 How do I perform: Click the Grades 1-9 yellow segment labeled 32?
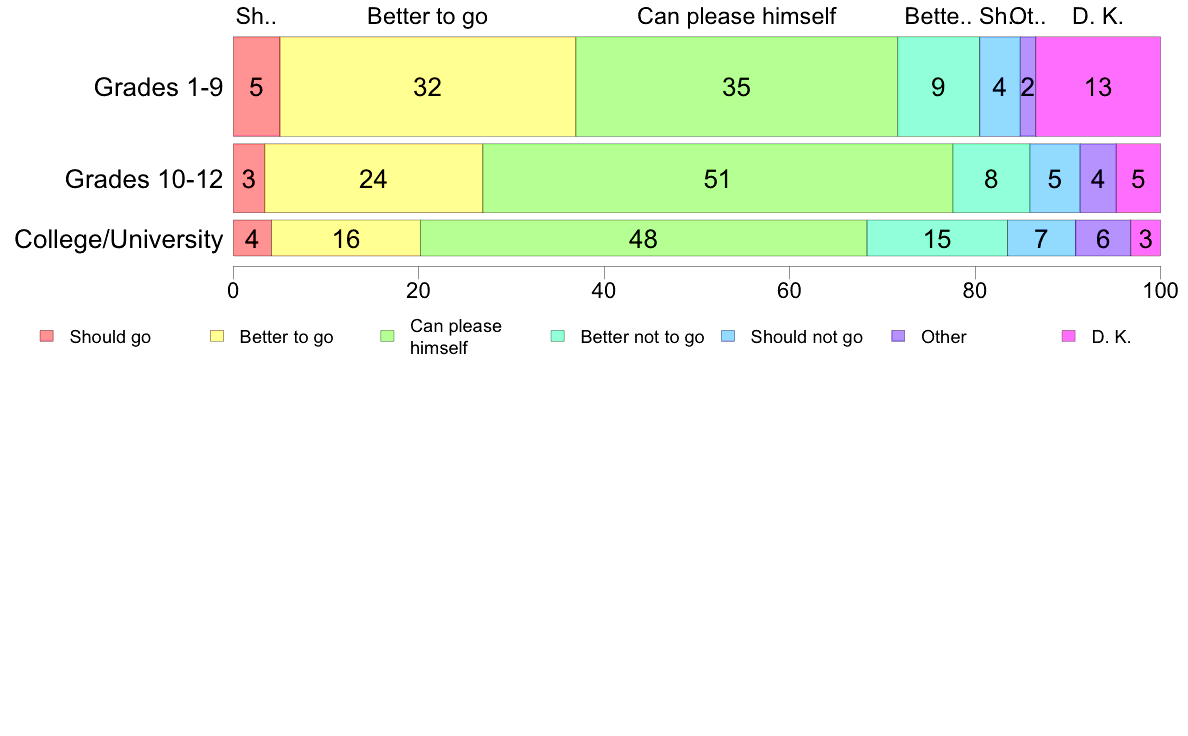pos(428,86)
